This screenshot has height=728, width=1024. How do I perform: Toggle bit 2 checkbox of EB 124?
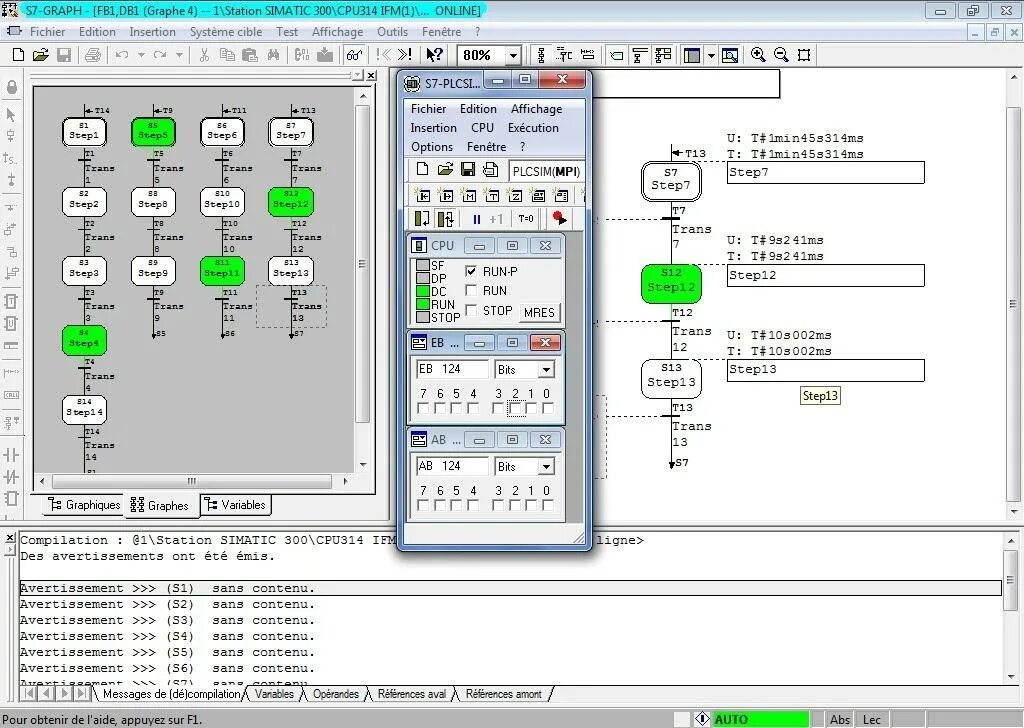click(515, 408)
